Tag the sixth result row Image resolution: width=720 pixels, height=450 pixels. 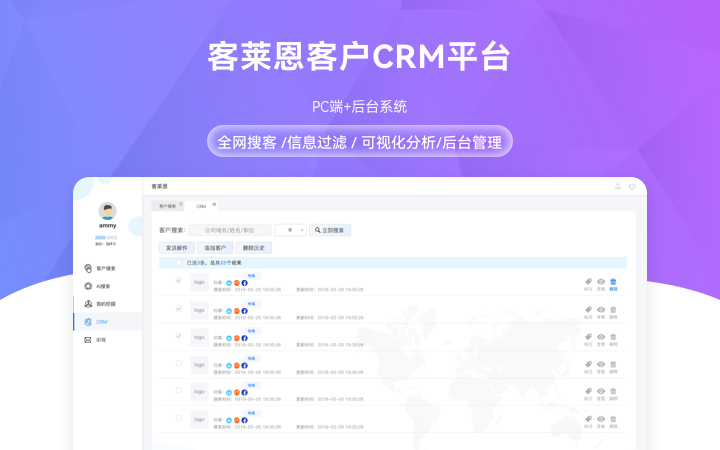588,419
